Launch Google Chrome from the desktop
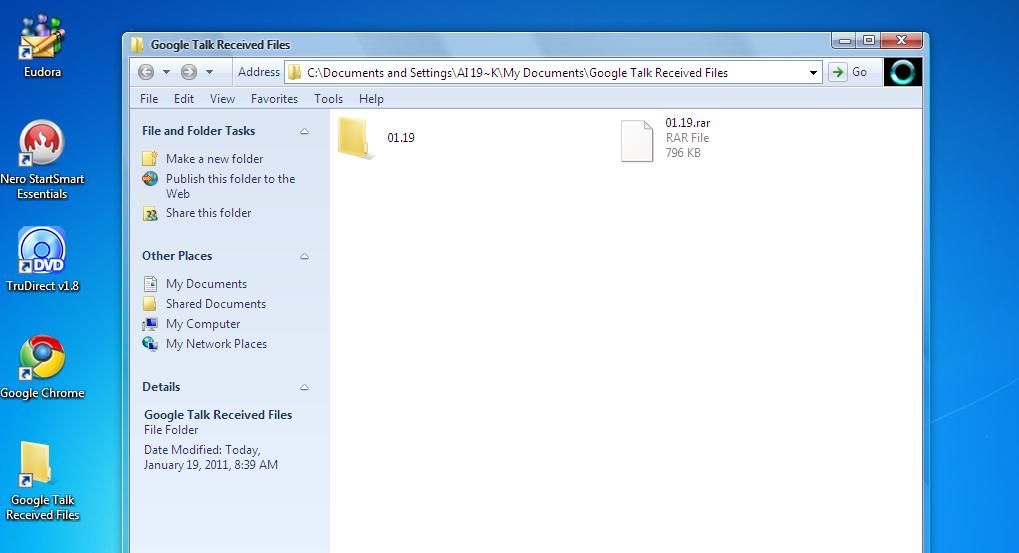The width and height of the screenshot is (1019, 553). point(42,358)
